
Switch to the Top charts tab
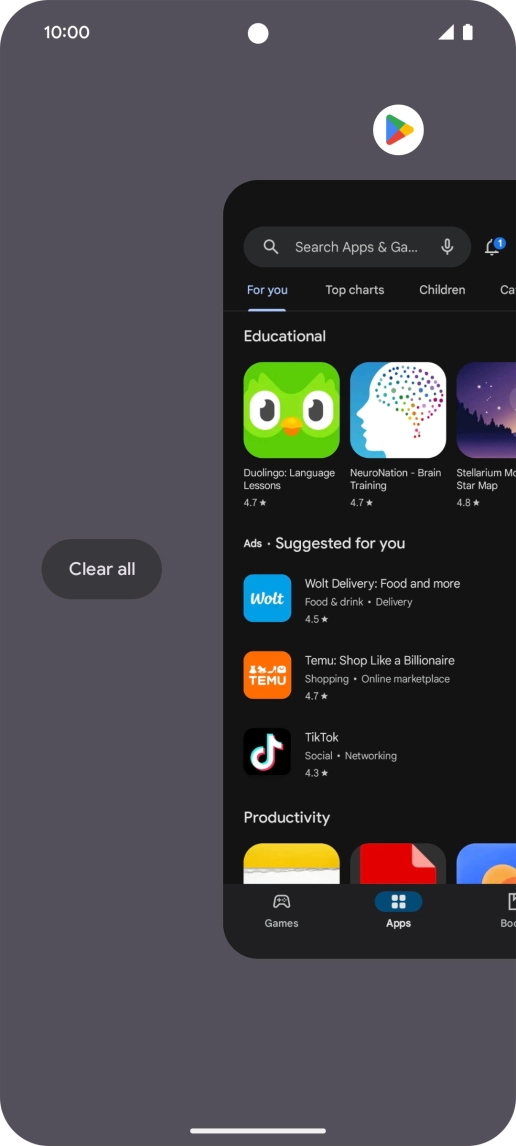pyautogui.click(x=354, y=289)
